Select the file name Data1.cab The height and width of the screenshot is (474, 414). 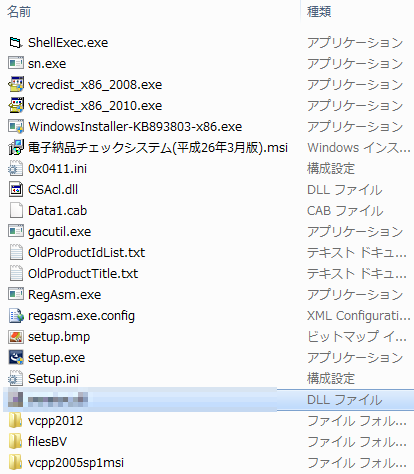pyautogui.click(x=57, y=211)
